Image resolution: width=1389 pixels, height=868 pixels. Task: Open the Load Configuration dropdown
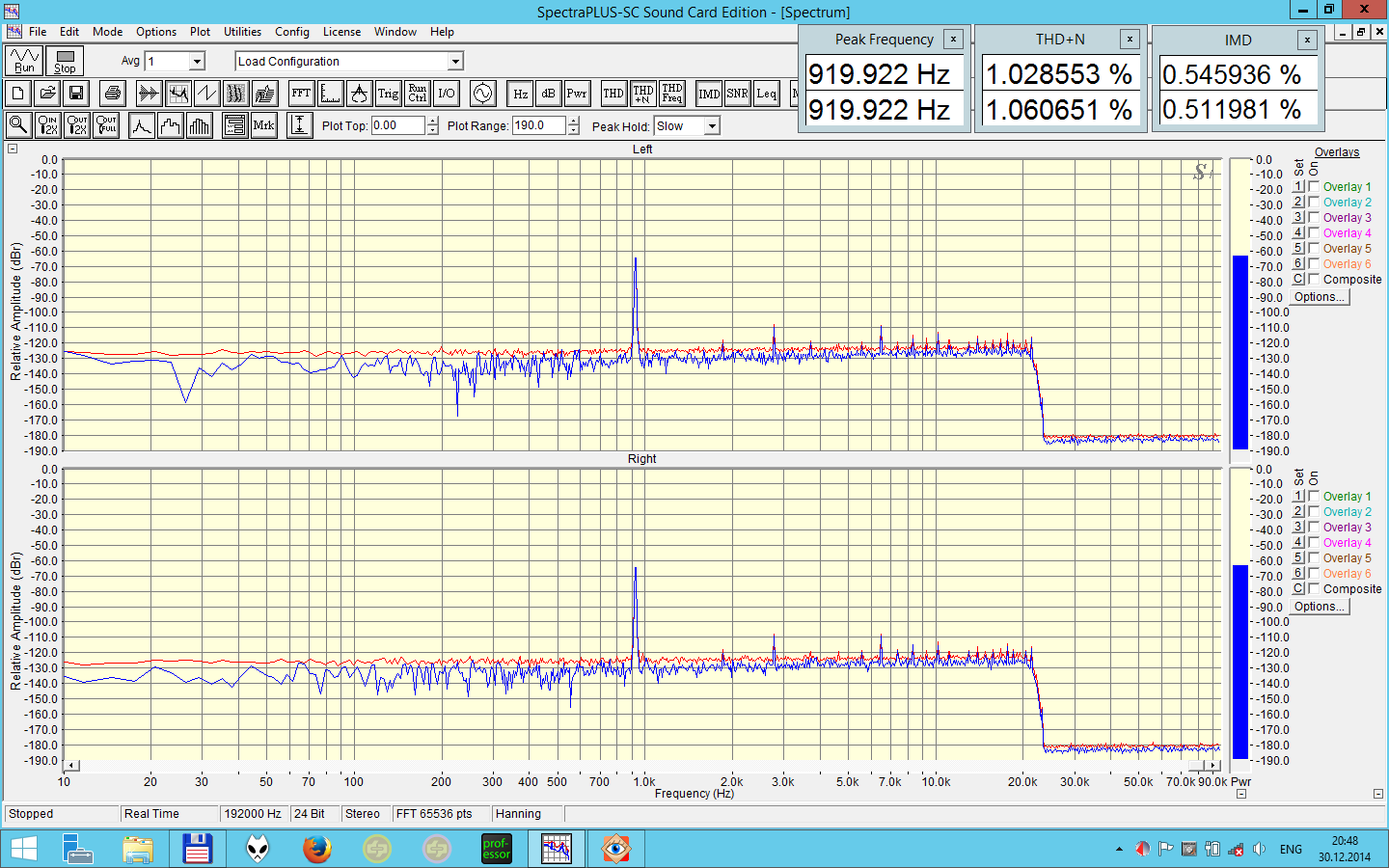(x=455, y=62)
